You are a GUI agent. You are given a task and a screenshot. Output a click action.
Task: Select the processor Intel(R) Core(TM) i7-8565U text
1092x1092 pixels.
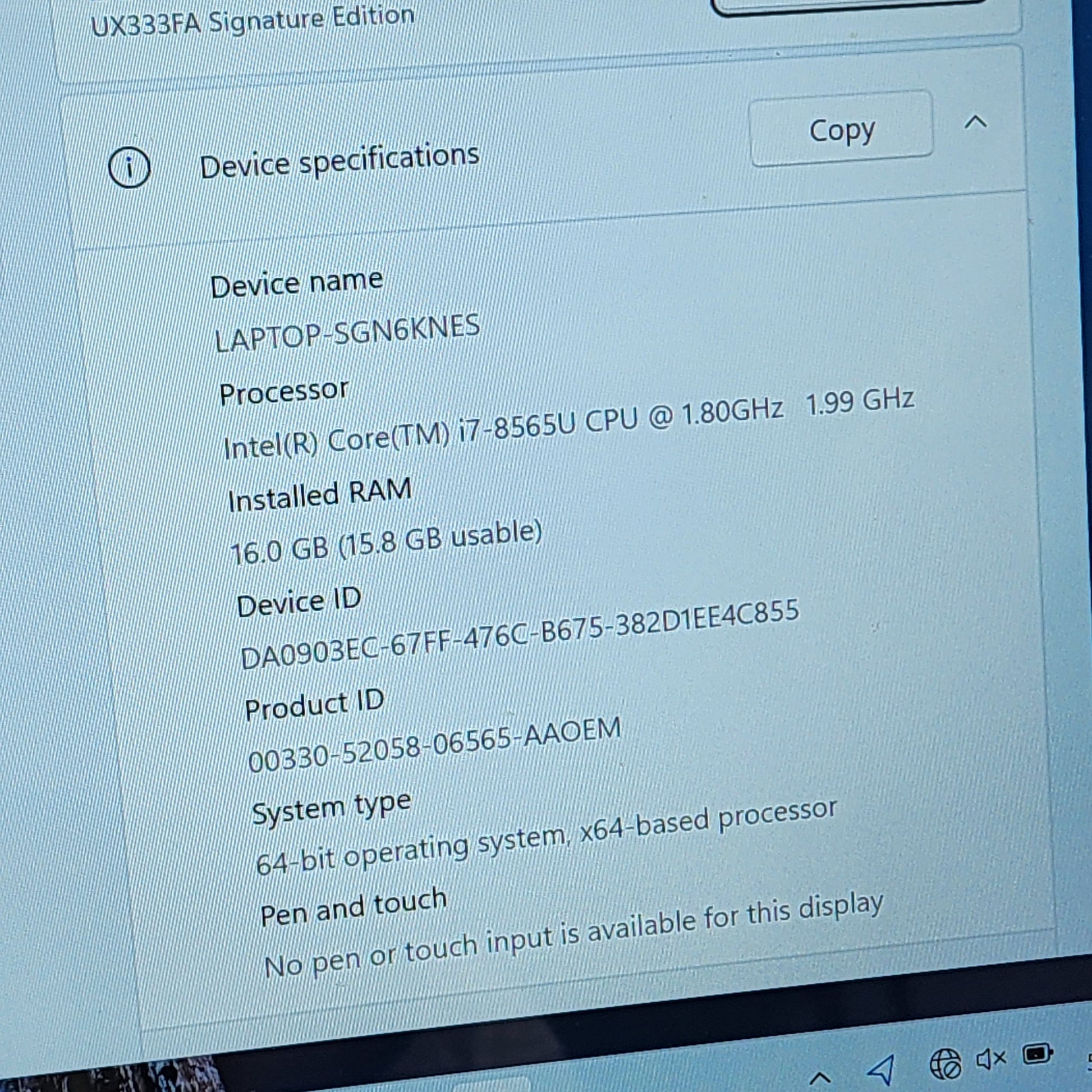click(568, 424)
